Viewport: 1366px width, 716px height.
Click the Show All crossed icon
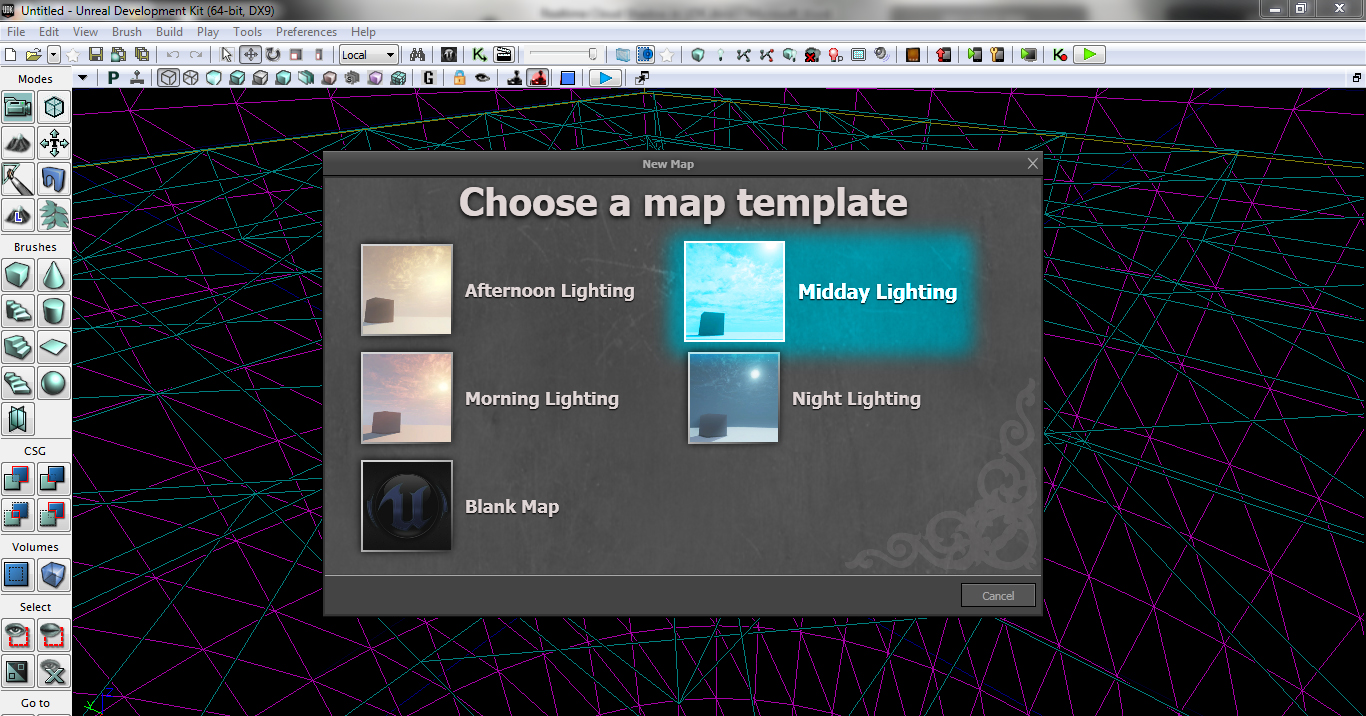click(x=54, y=671)
